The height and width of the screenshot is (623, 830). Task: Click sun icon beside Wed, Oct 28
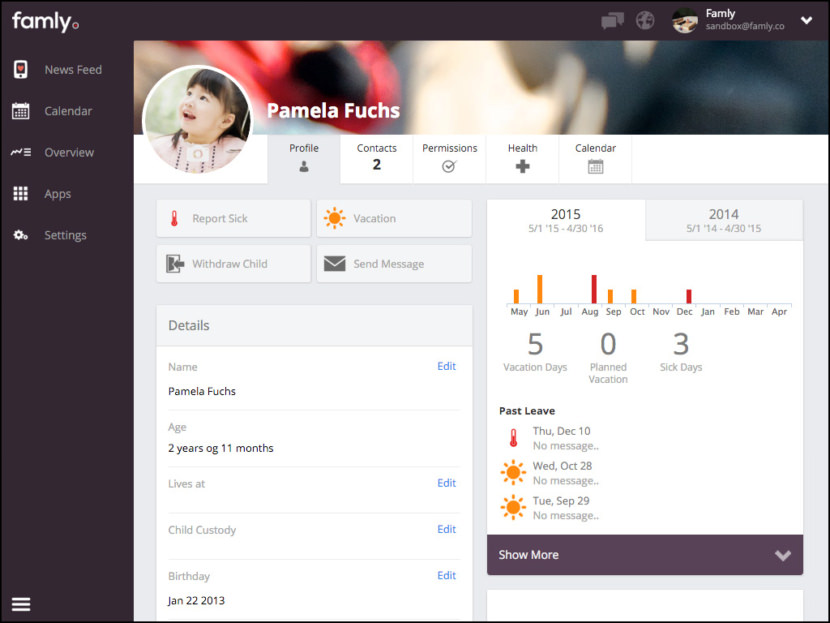(513, 473)
